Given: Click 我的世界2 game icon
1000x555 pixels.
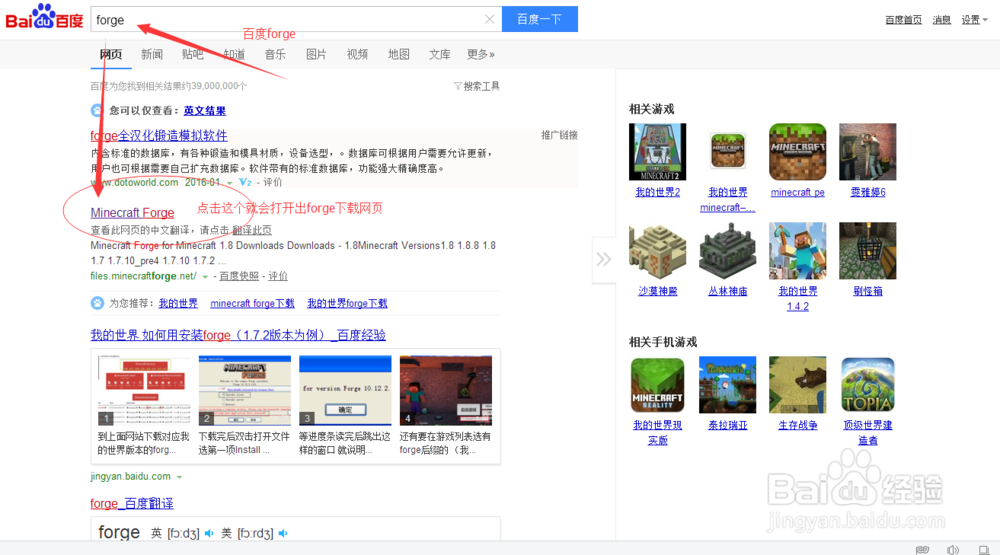Looking at the screenshot, I should click(658, 152).
